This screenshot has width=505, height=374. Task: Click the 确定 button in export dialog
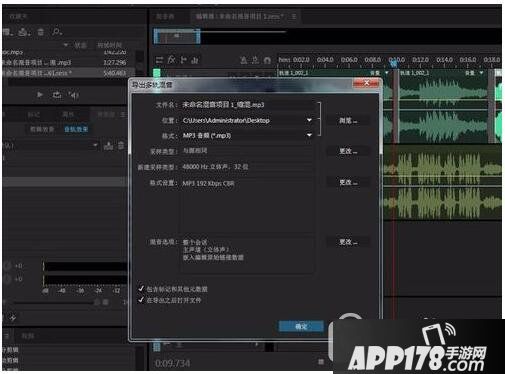coord(301,326)
